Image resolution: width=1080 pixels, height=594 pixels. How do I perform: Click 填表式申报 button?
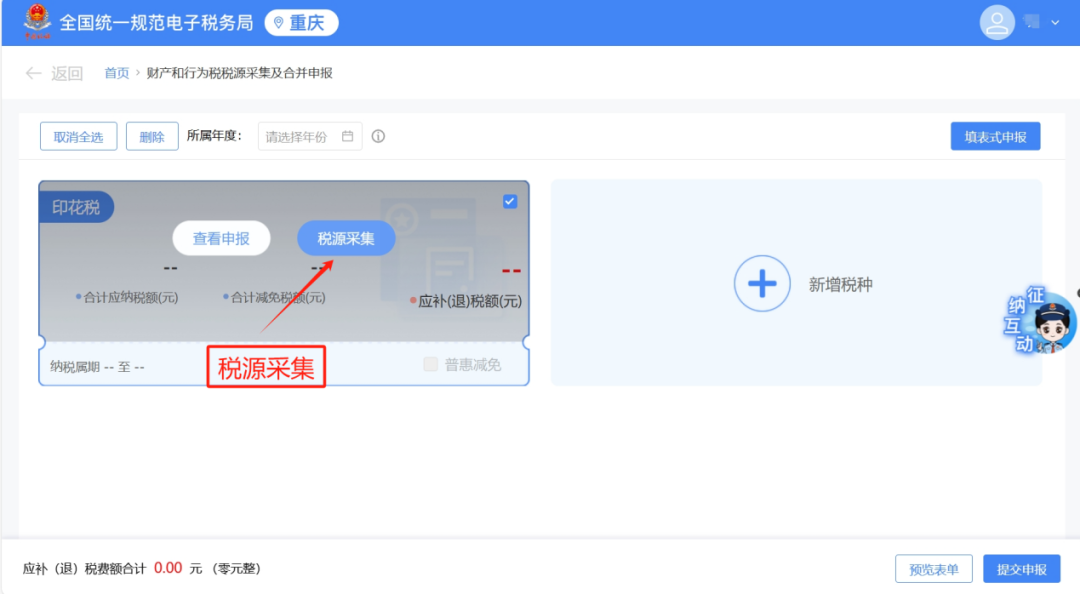coord(995,136)
